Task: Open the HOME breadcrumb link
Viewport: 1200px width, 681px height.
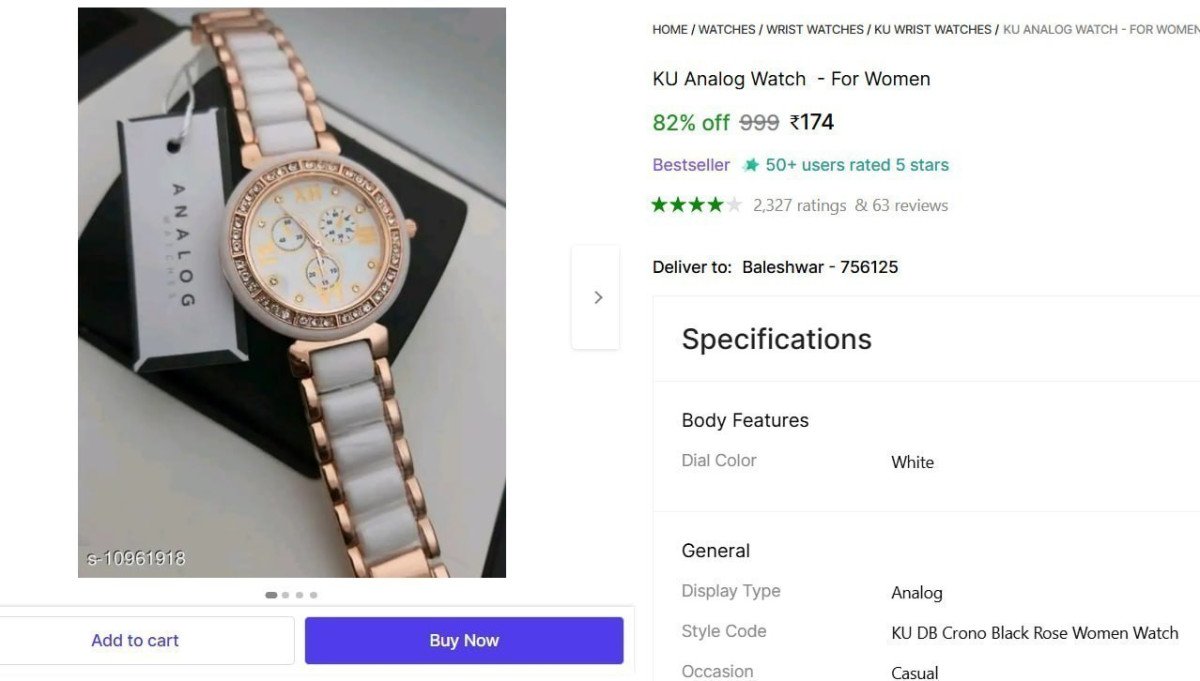Action: point(669,29)
